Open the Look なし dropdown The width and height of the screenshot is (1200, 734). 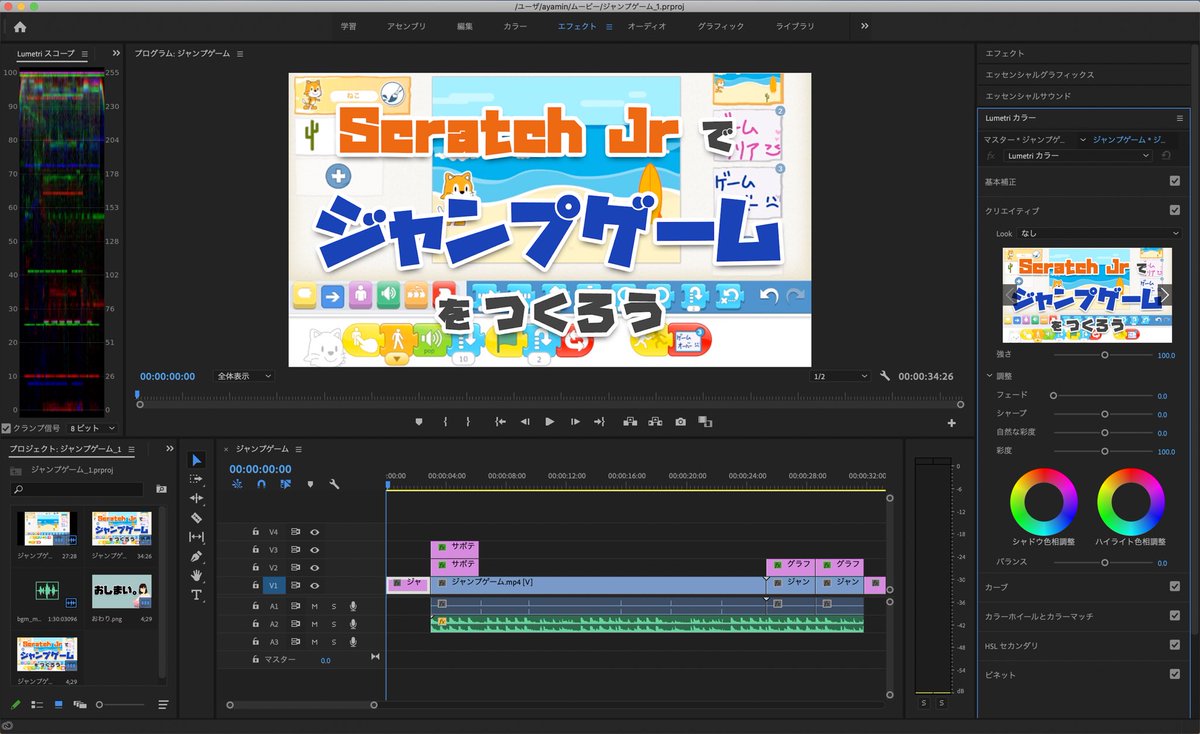click(1100, 233)
